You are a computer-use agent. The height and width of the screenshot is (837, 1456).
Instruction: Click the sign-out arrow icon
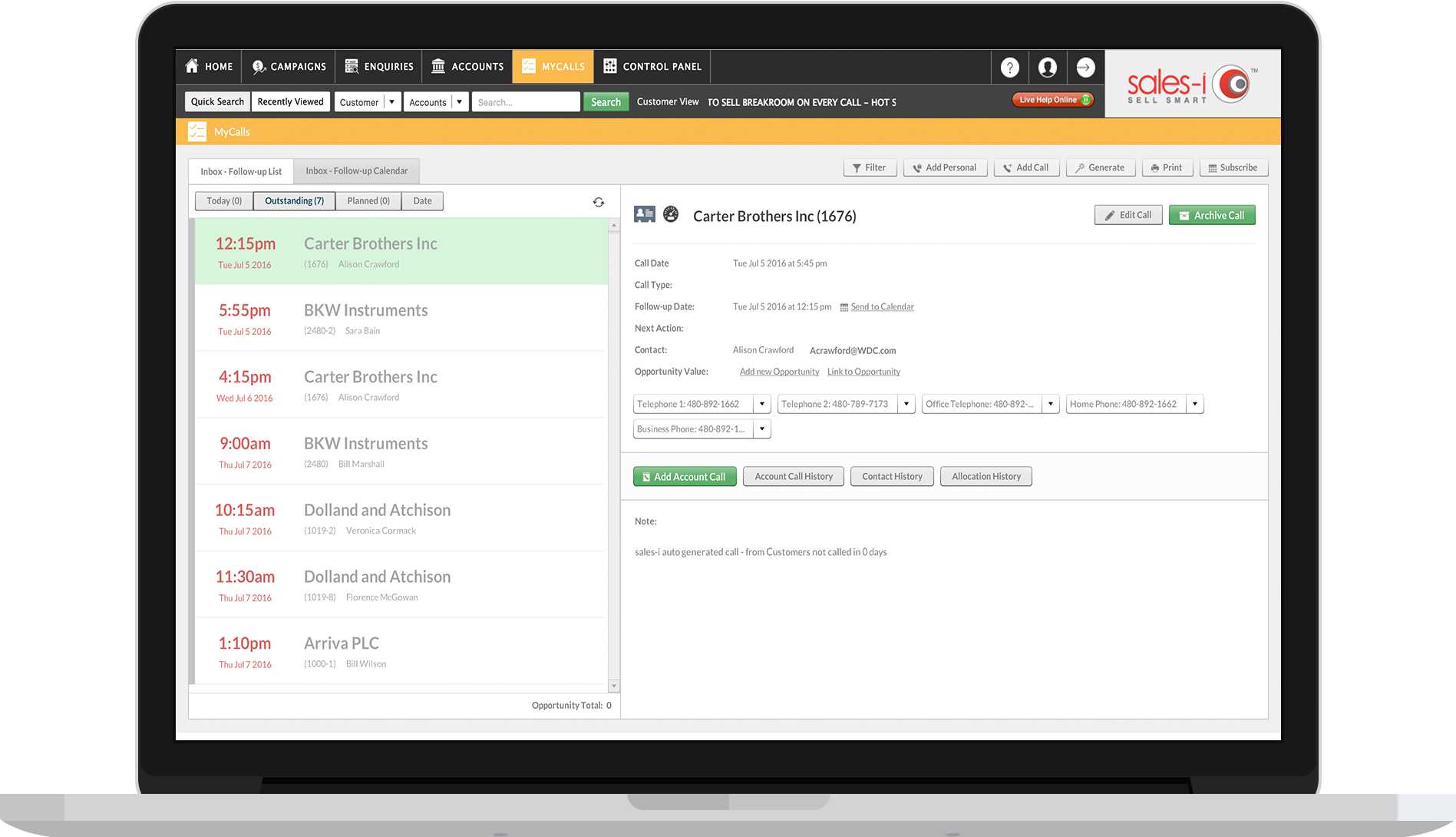[1085, 67]
